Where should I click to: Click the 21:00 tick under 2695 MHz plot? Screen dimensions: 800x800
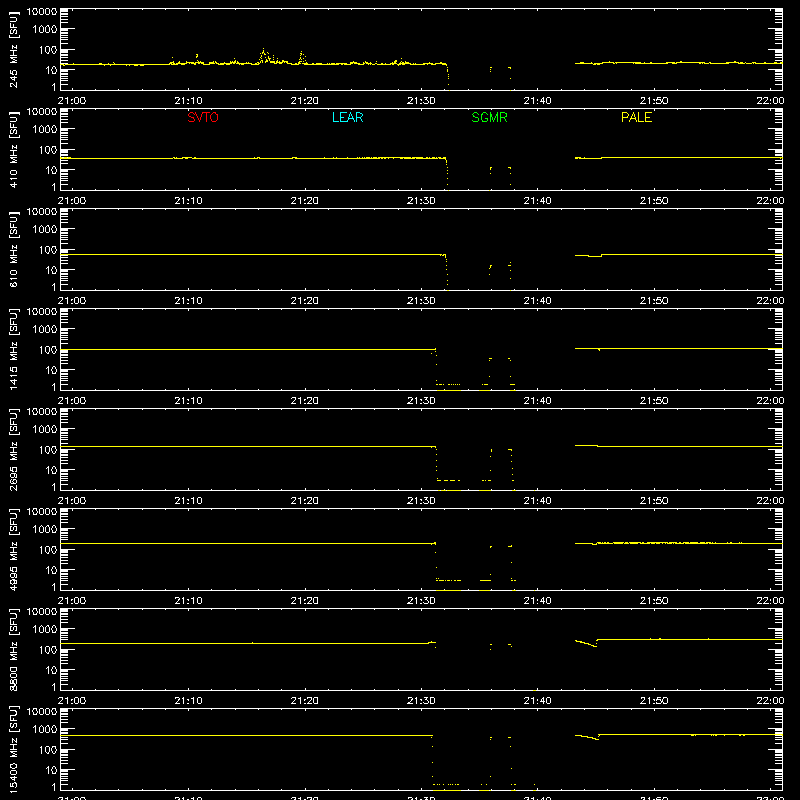tap(72, 501)
